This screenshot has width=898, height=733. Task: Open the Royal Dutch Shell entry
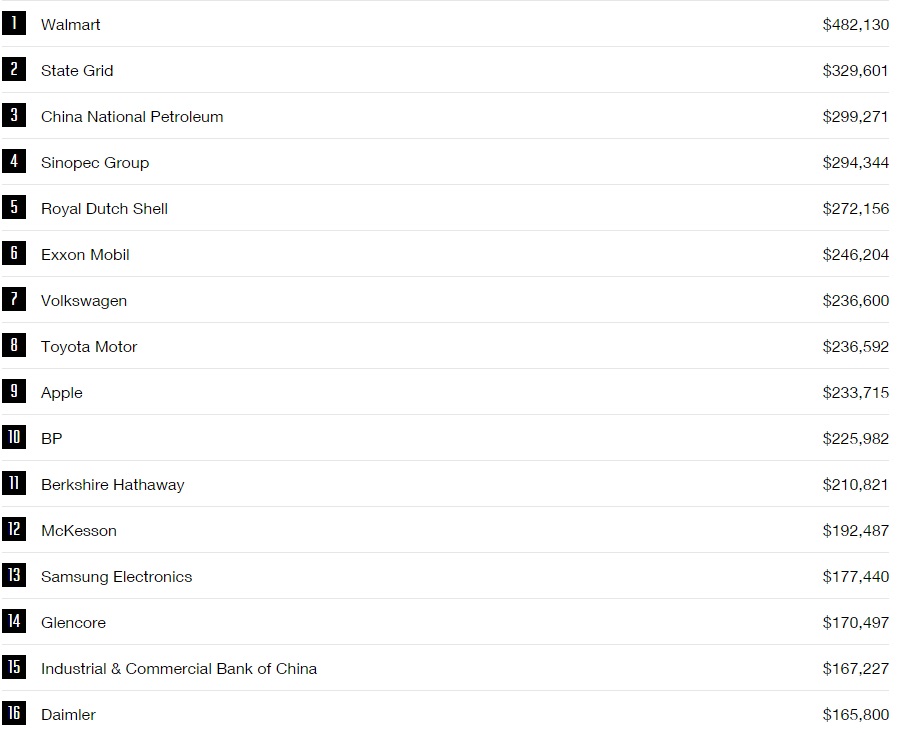(104, 208)
